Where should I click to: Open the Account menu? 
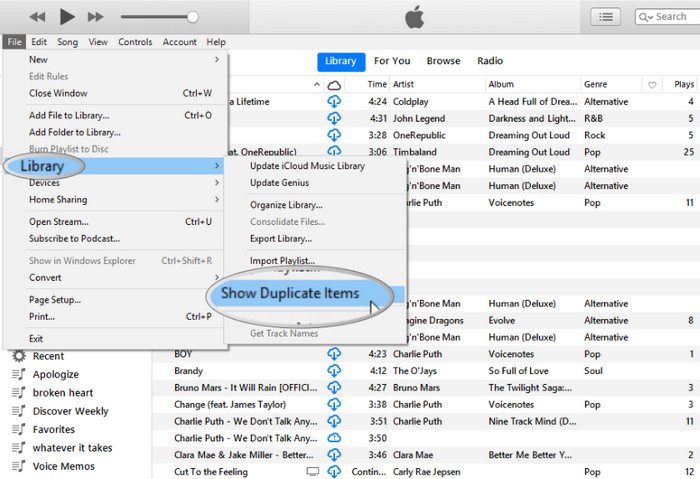[x=179, y=42]
